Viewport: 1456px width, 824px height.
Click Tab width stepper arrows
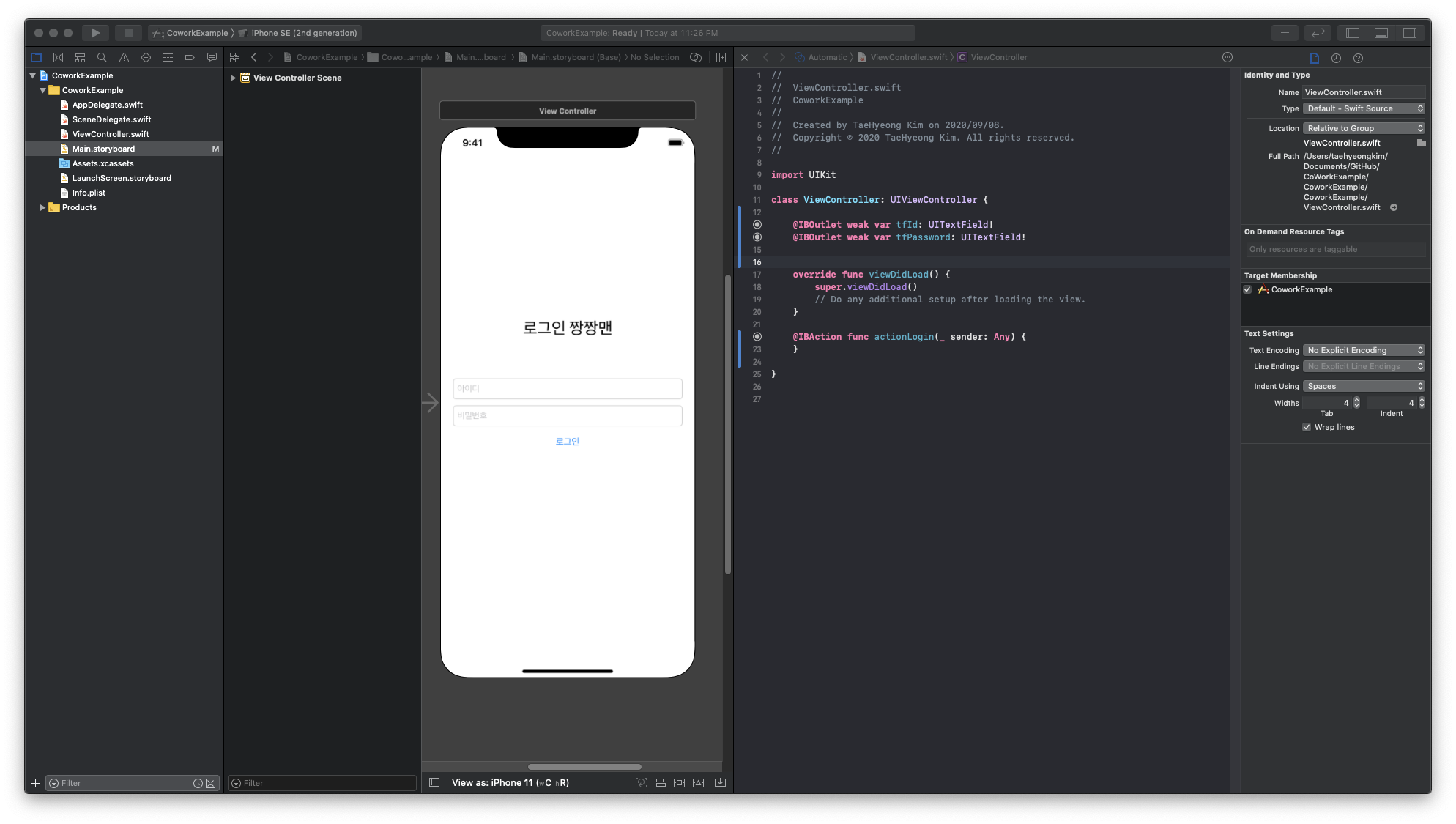(1356, 403)
